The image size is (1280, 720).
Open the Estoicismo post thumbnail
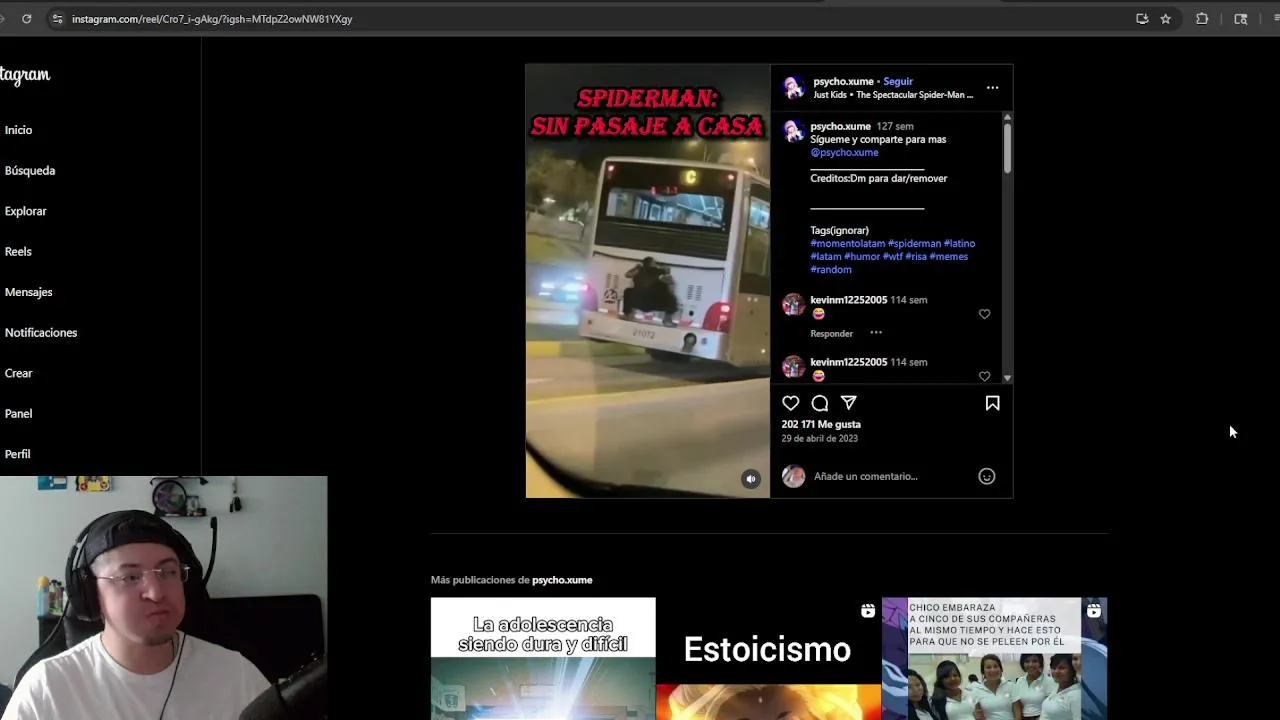point(768,659)
